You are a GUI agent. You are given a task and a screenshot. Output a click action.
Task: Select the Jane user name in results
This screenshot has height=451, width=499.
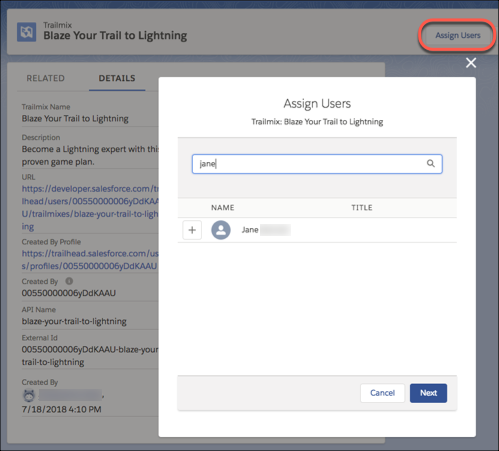point(250,230)
